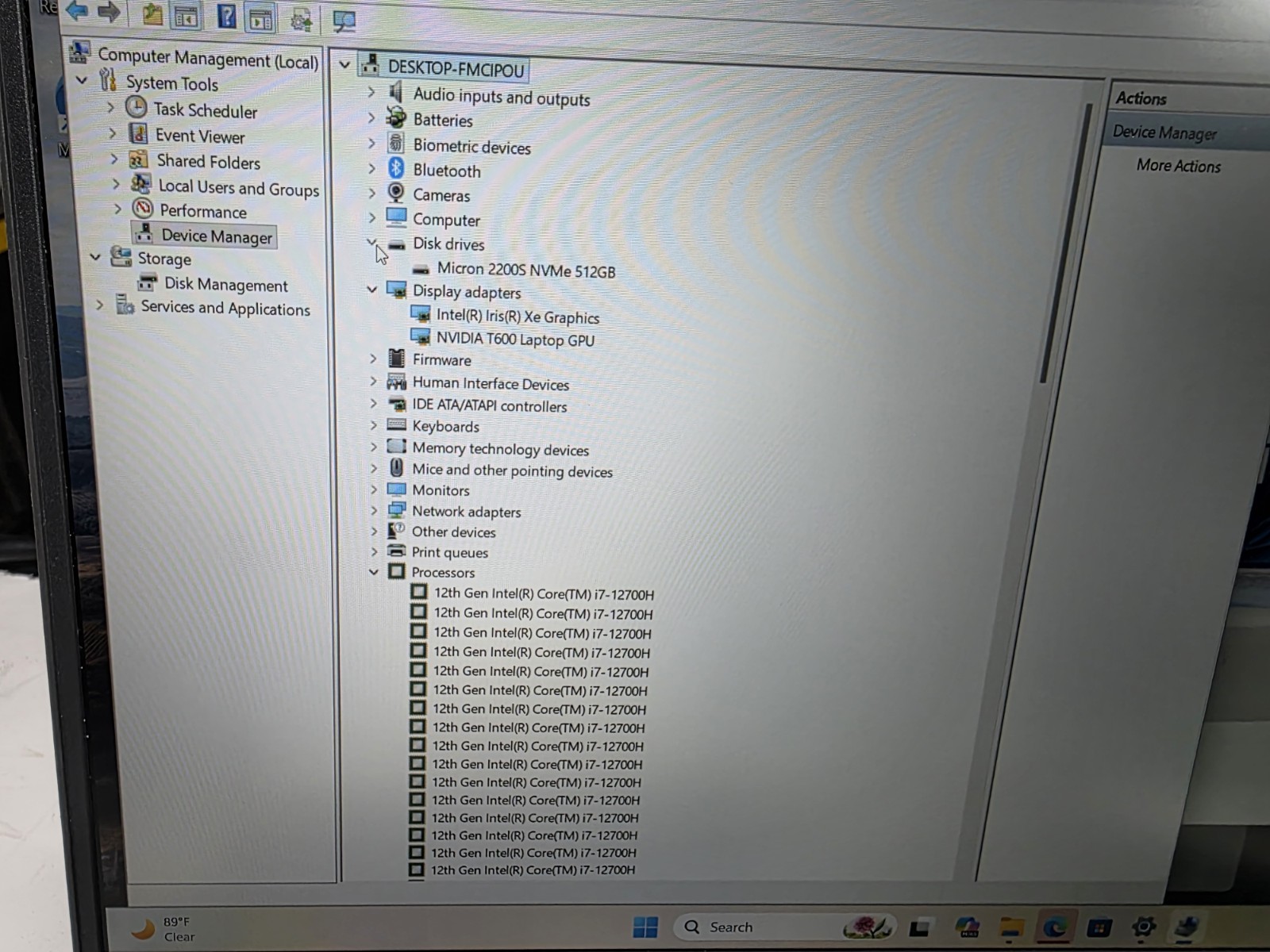Image resolution: width=1270 pixels, height=952 pixels.
Task: Select the Firmware chip icon
Action: coord(396,358)
